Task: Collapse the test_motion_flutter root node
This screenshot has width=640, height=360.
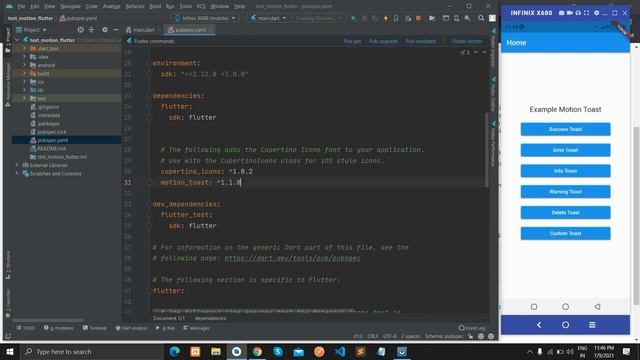Action: click(17, 40)
